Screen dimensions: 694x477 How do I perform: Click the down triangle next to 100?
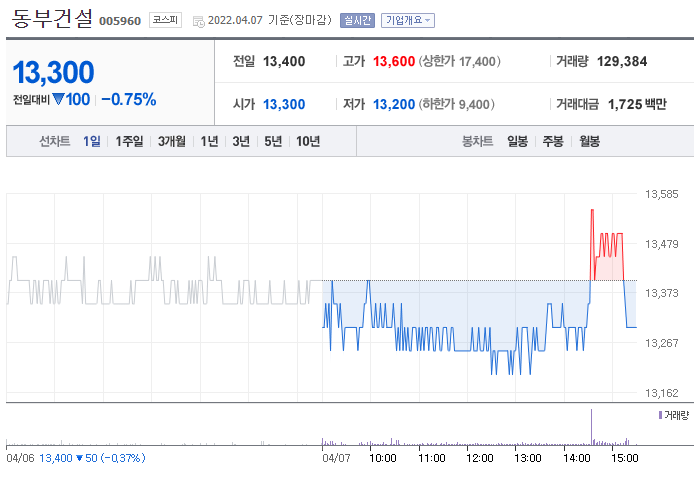pos(58,99)
